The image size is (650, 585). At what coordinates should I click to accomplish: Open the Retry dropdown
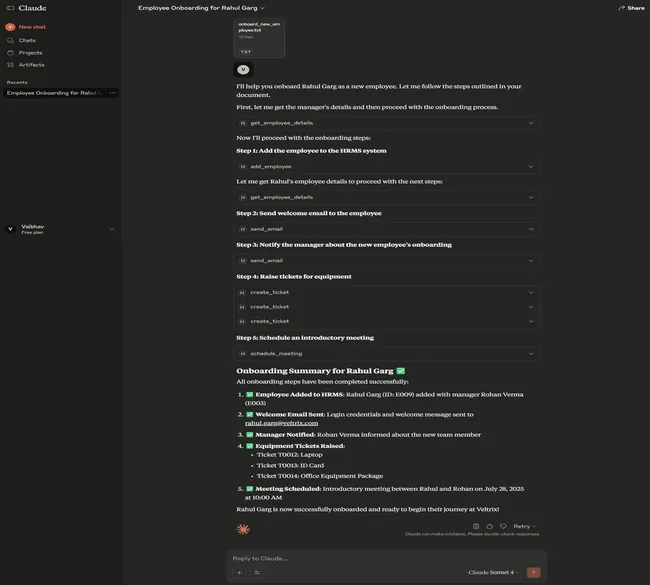(524, 526)
